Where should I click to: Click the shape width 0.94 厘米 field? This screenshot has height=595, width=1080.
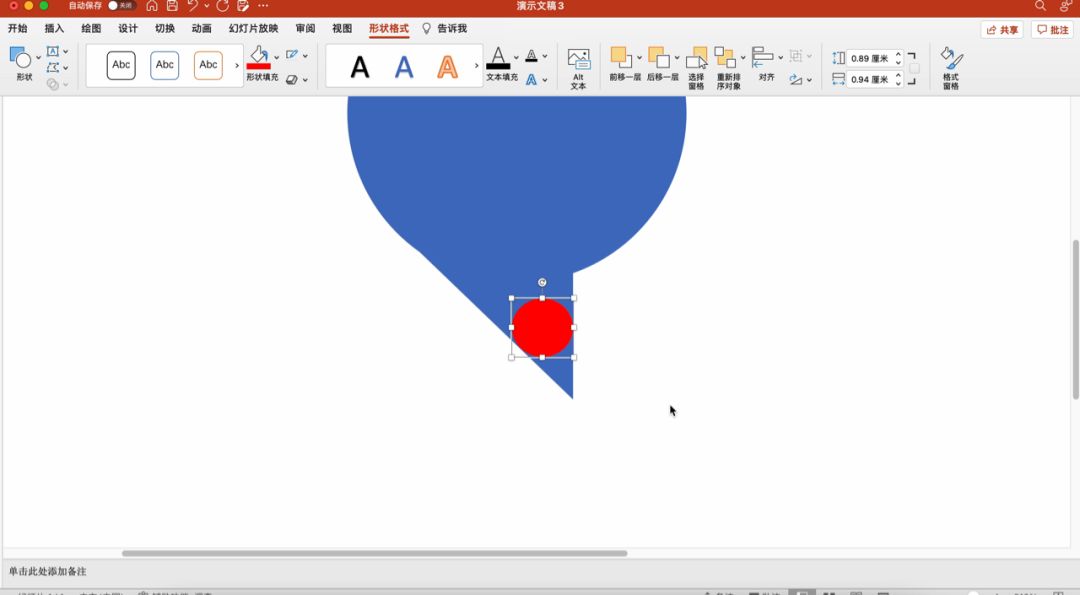point(869,79)
